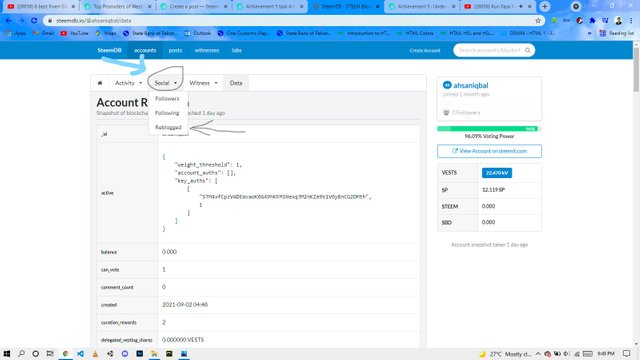Viewport: 640px width, 360px height.
Task: Switch to 8 best Fiverr YouTube tab
Action: tap(41, 7)
